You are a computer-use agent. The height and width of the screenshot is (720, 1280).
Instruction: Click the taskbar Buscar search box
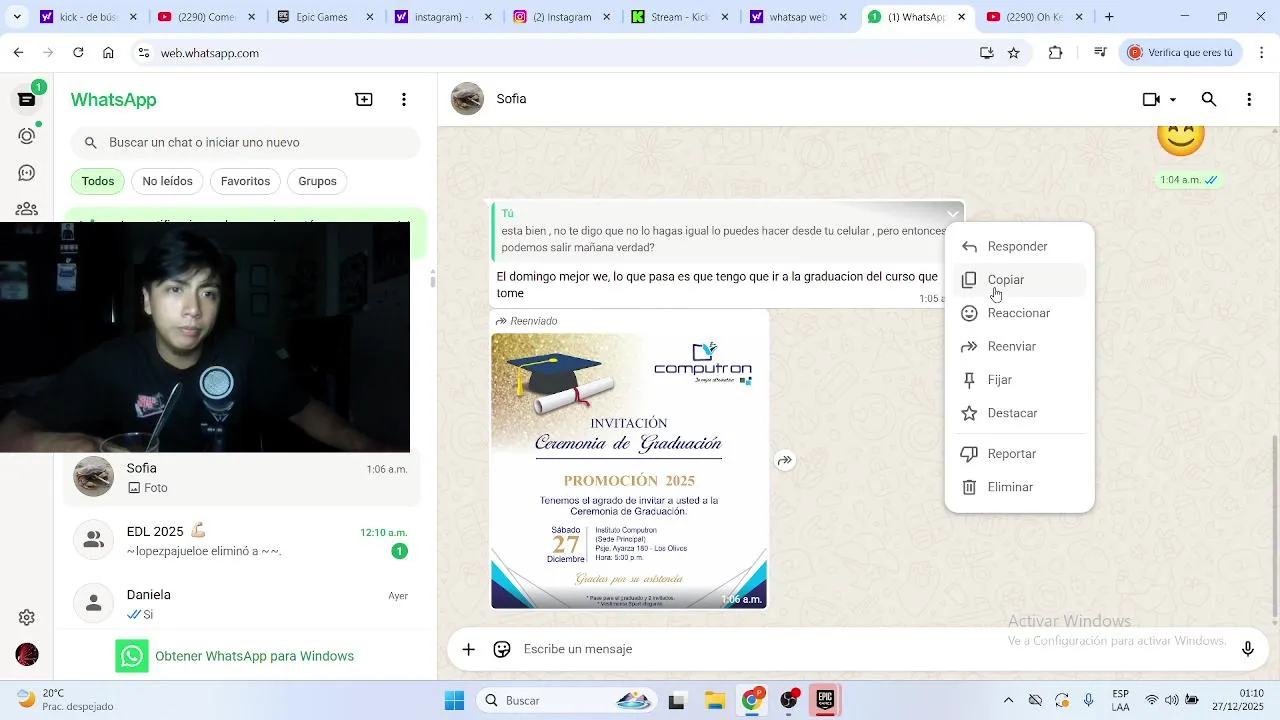pos(566,700)
